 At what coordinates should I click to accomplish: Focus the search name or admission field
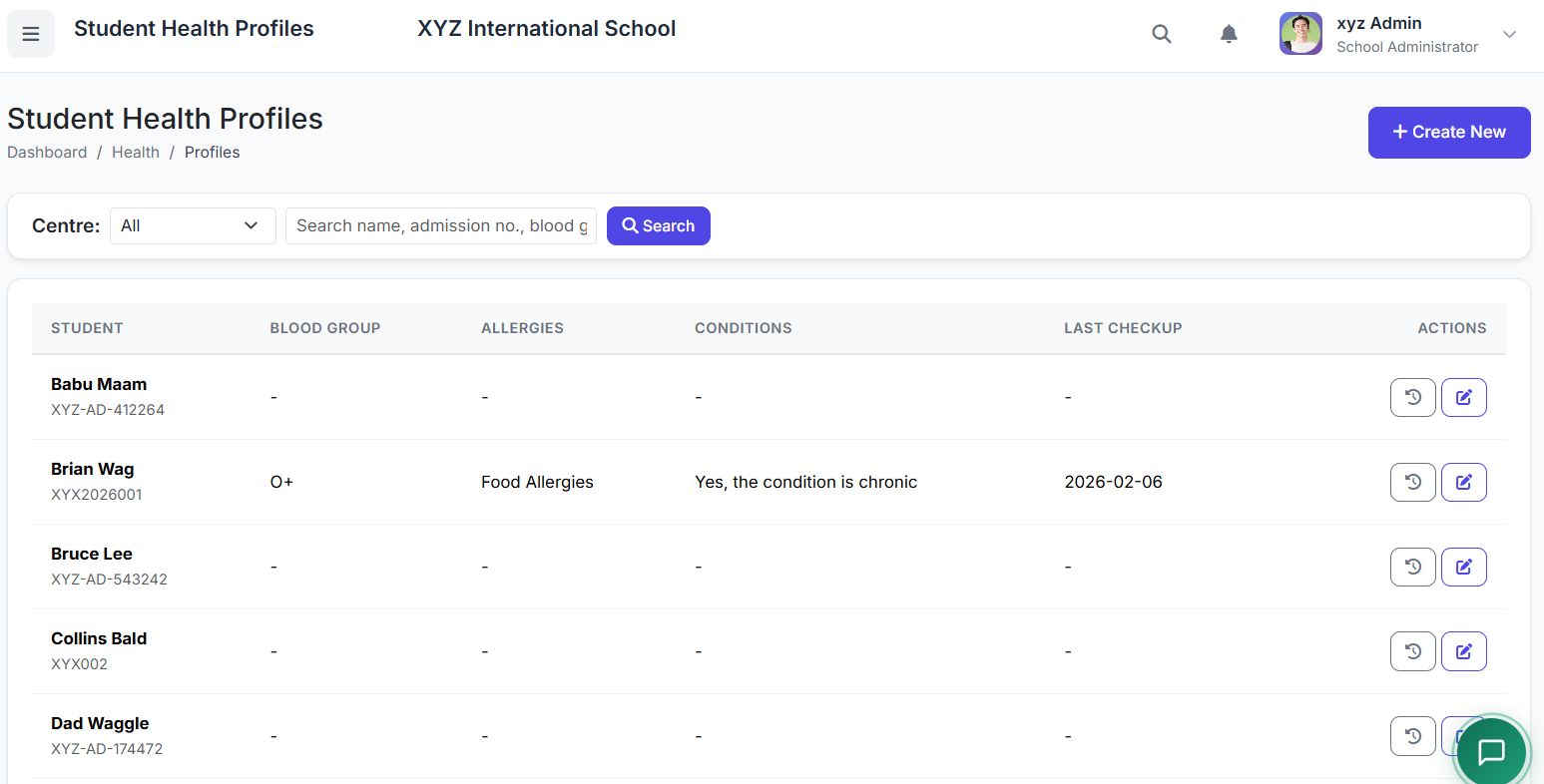click(x=441, y=225)
